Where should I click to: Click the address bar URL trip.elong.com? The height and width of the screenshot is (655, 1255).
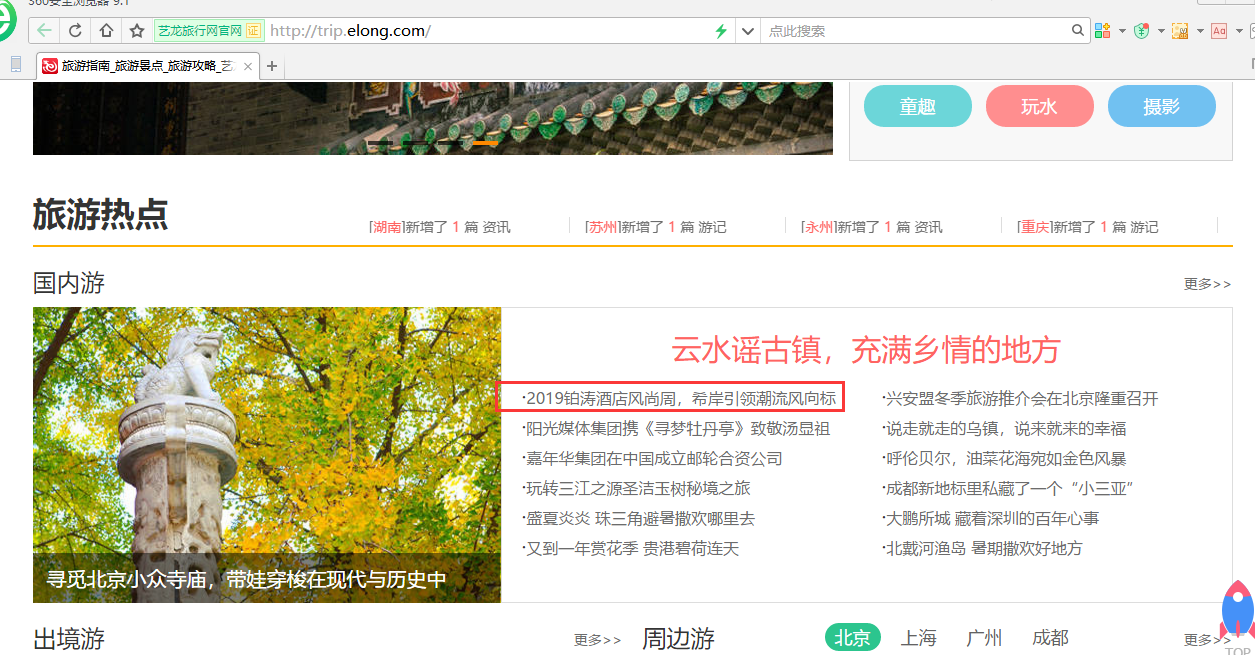click(x=350, y=31)
